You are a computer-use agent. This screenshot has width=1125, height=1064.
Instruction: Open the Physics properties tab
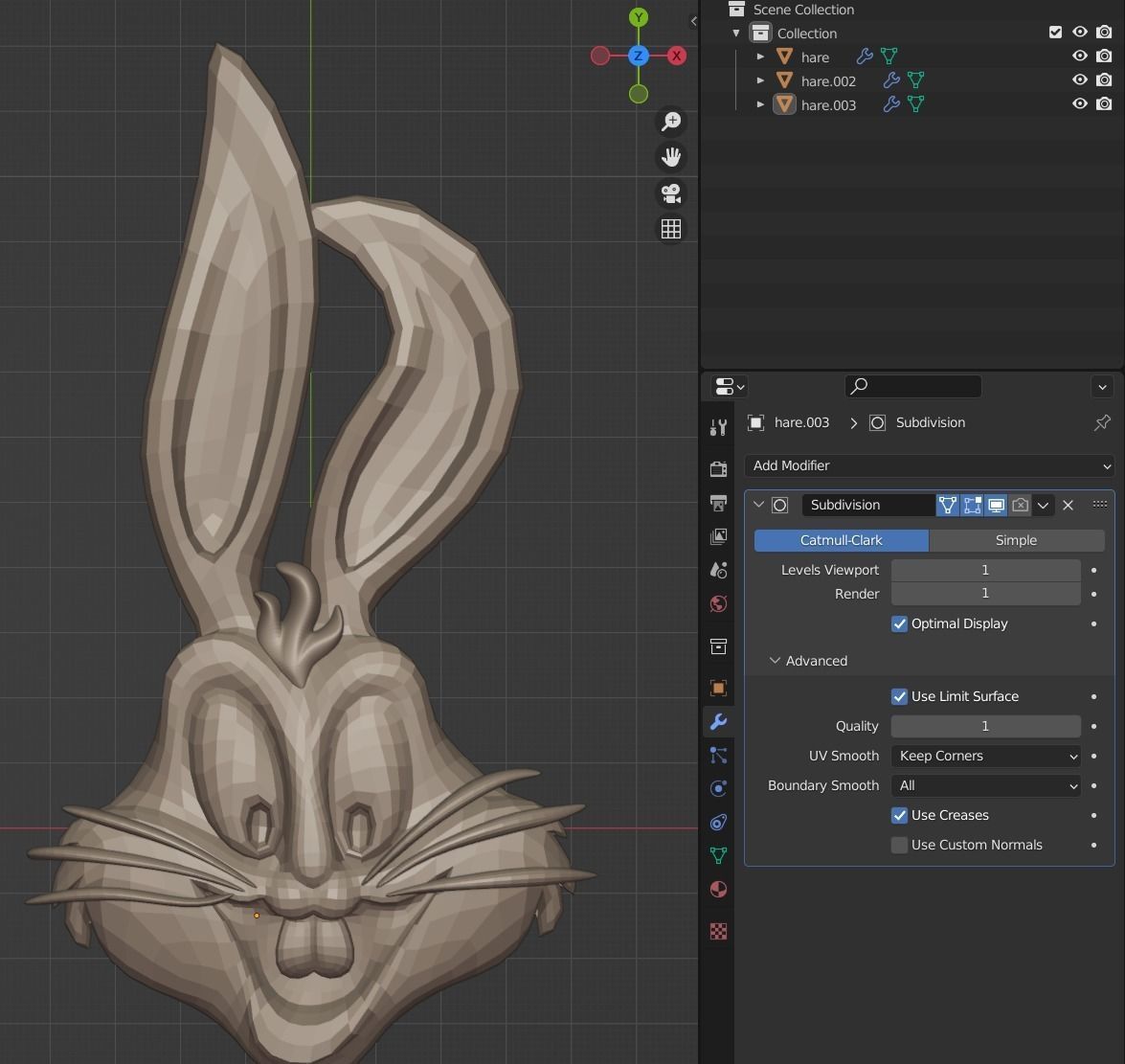pyautogui.click(x=718, y=788)
